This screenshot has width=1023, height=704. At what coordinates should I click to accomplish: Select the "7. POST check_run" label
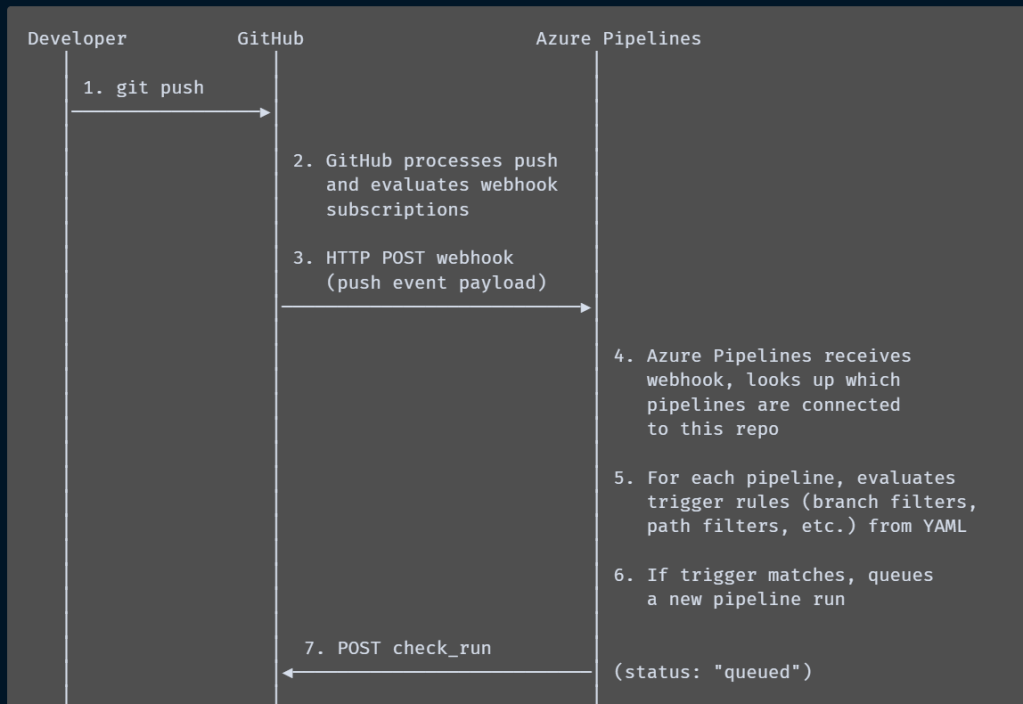pyautogui.click(x=397, y=648)
